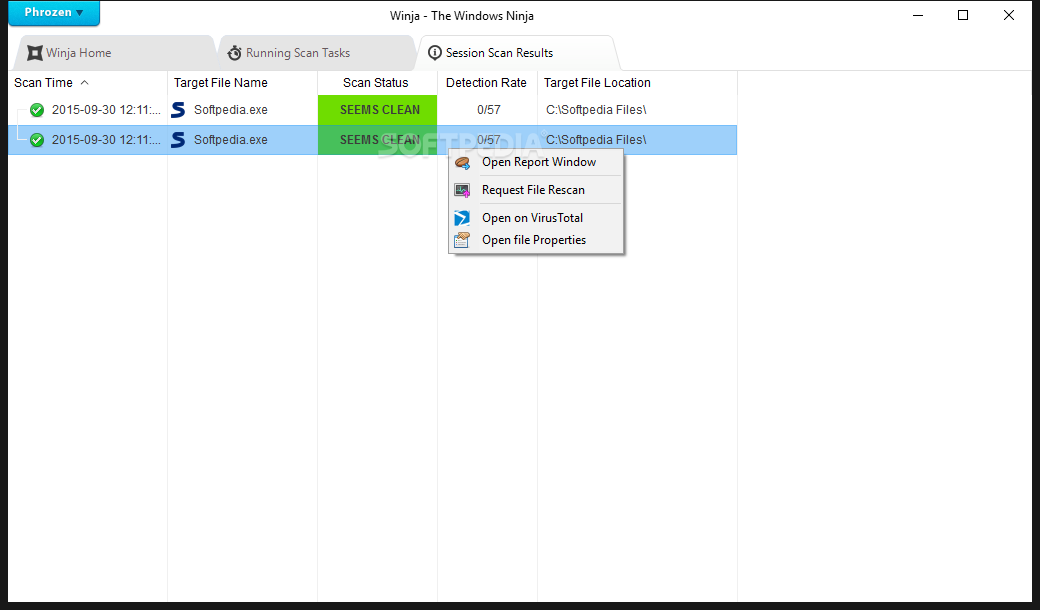1040x610 pixels.
Task: Click Softpedia S icon in first row
Action: tap(178, 110)
